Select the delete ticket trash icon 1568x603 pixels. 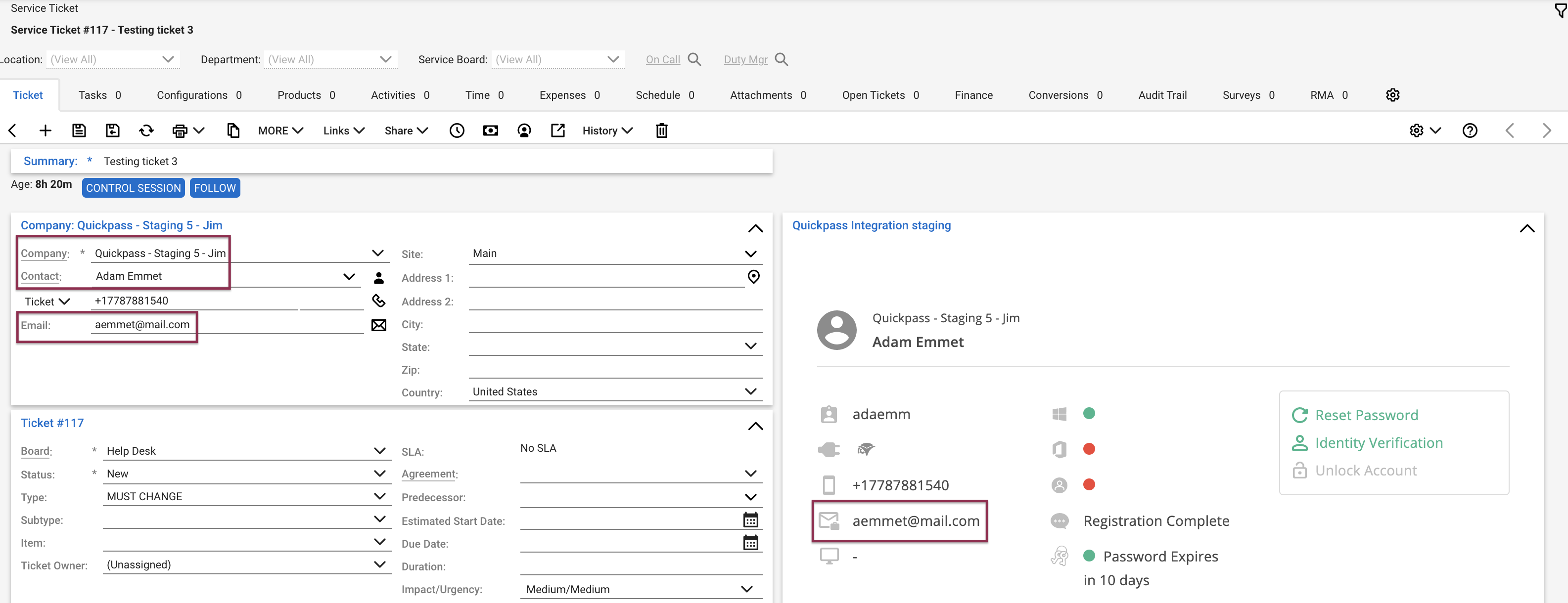tap(662, 129)
